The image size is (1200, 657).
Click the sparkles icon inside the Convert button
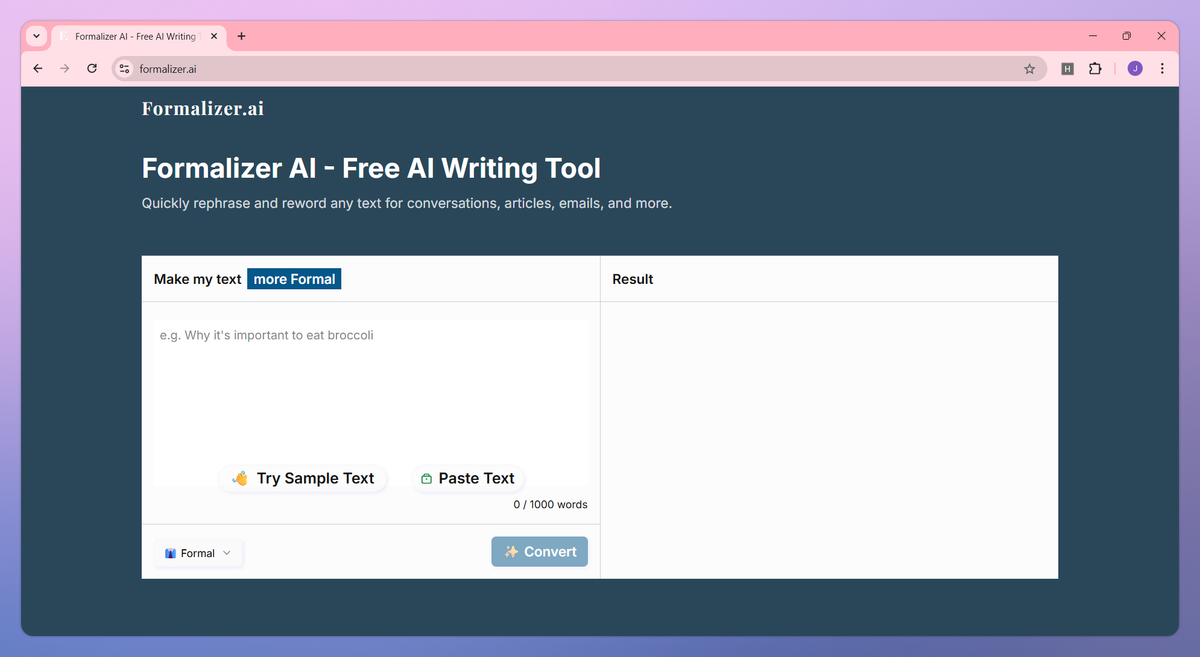511,551
